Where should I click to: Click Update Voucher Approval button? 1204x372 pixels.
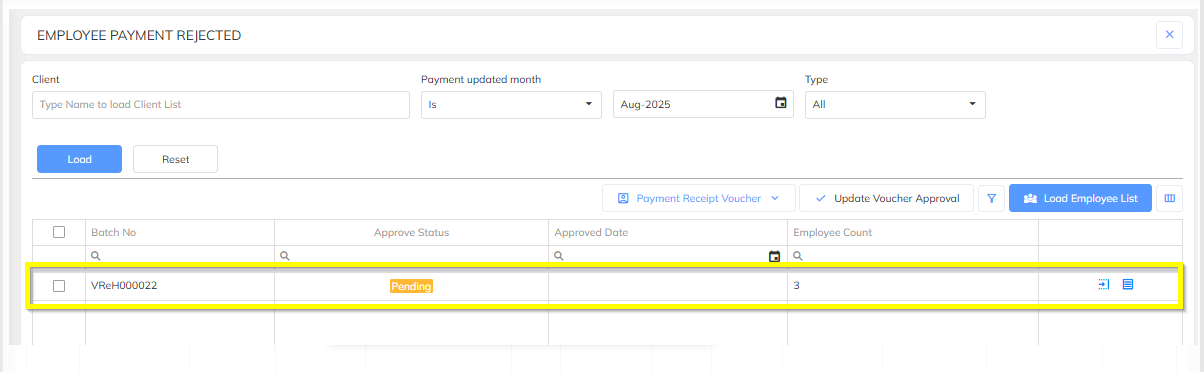pyautogui.click(x=886, y=199)
